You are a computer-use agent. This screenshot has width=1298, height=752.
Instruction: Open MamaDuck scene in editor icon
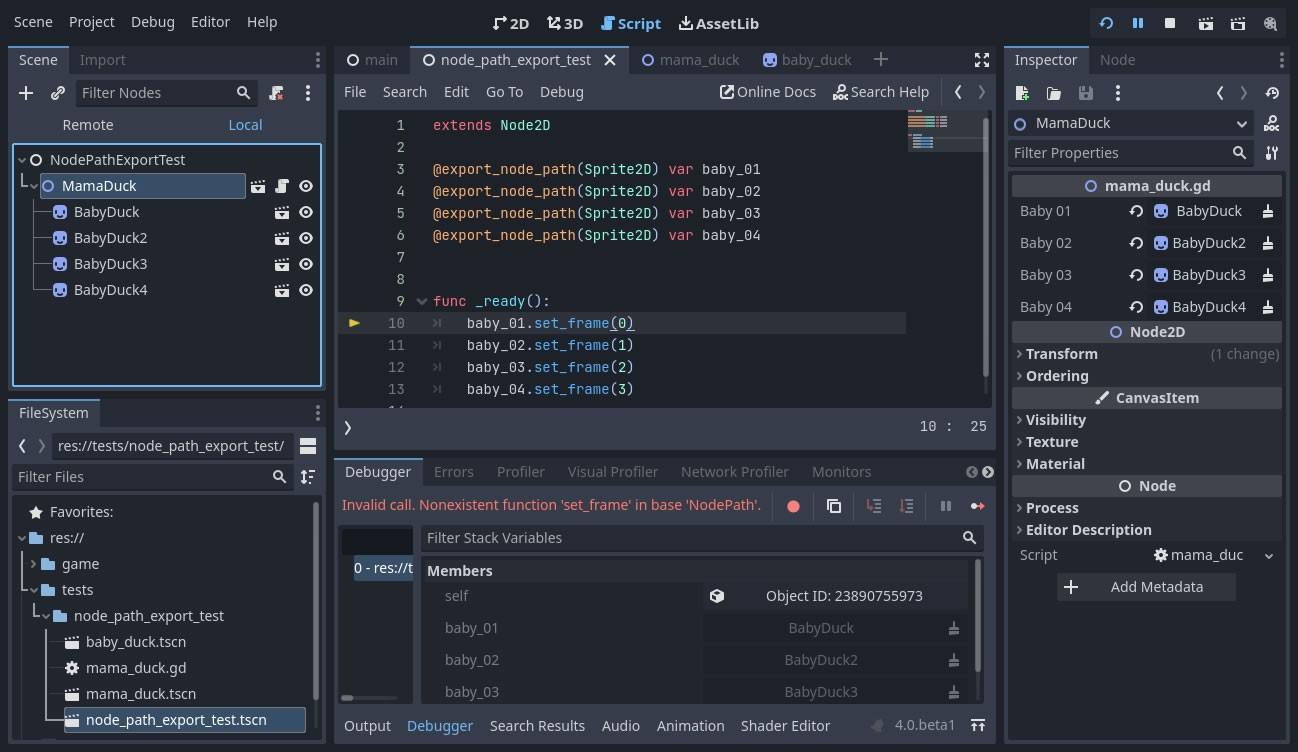[x=258, y=186]
